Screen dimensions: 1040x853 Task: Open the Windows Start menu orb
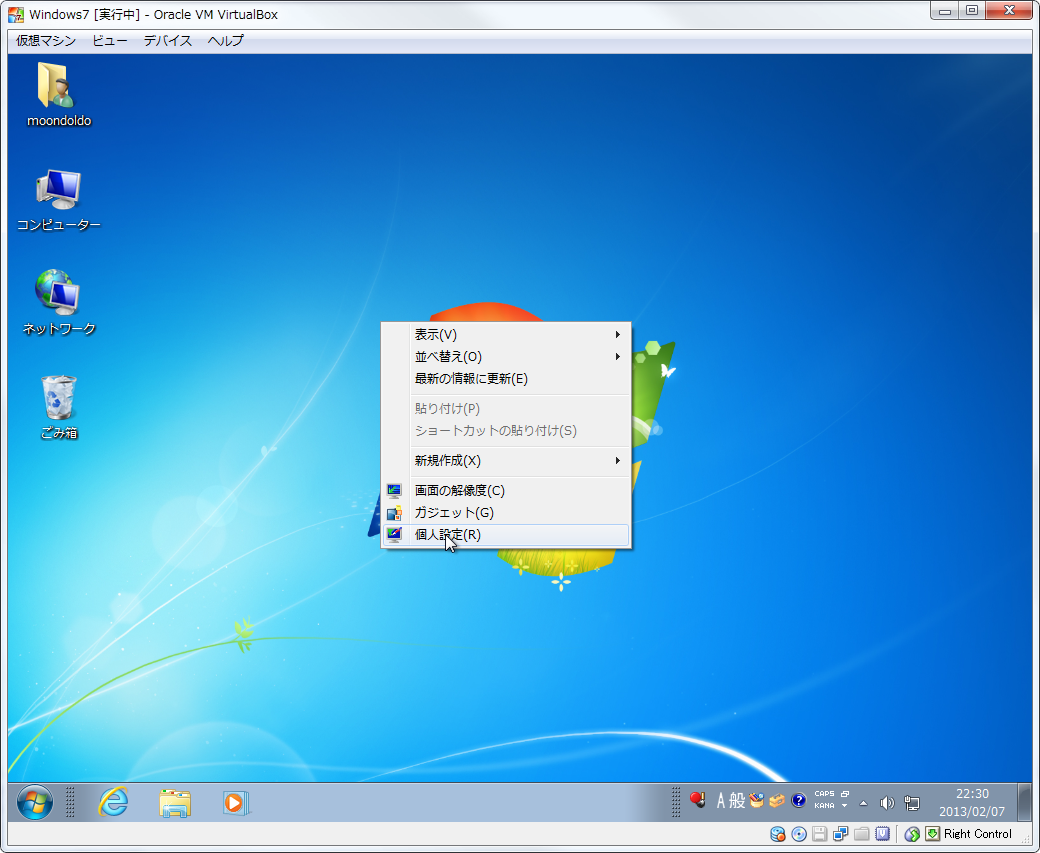coord(35,802)
